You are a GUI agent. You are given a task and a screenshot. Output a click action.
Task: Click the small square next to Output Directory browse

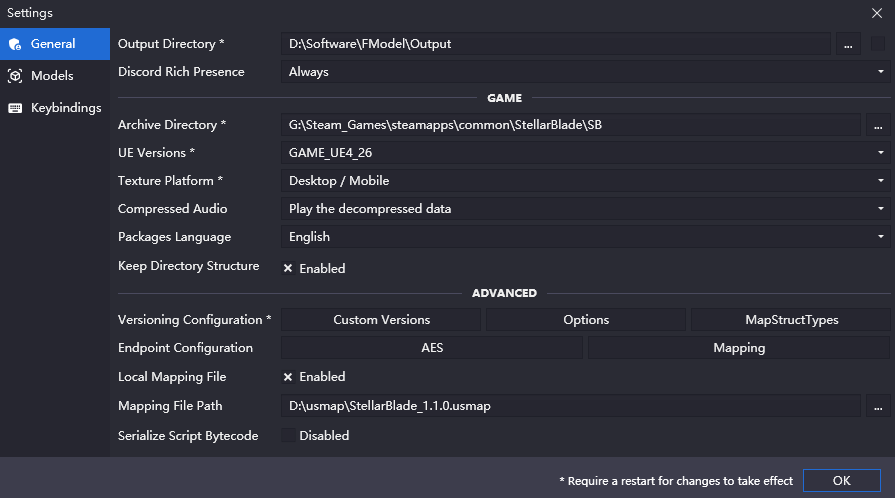[x=878, y=44]
